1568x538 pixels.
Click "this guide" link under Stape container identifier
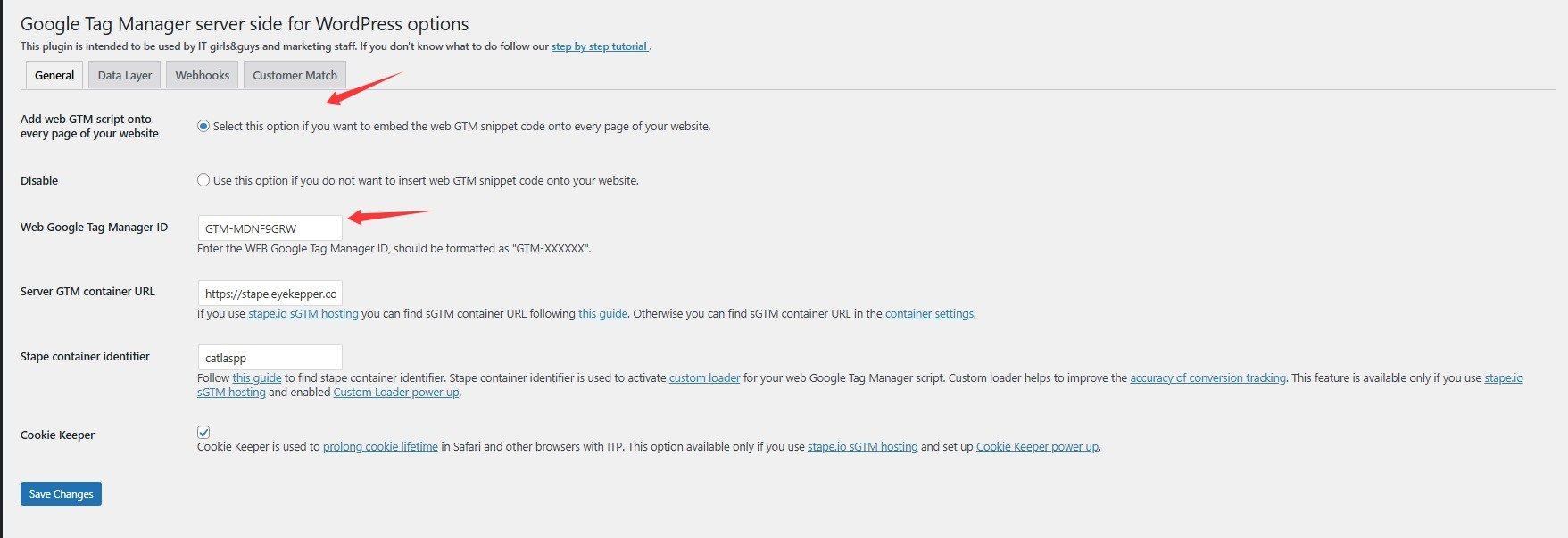[257, 378]
